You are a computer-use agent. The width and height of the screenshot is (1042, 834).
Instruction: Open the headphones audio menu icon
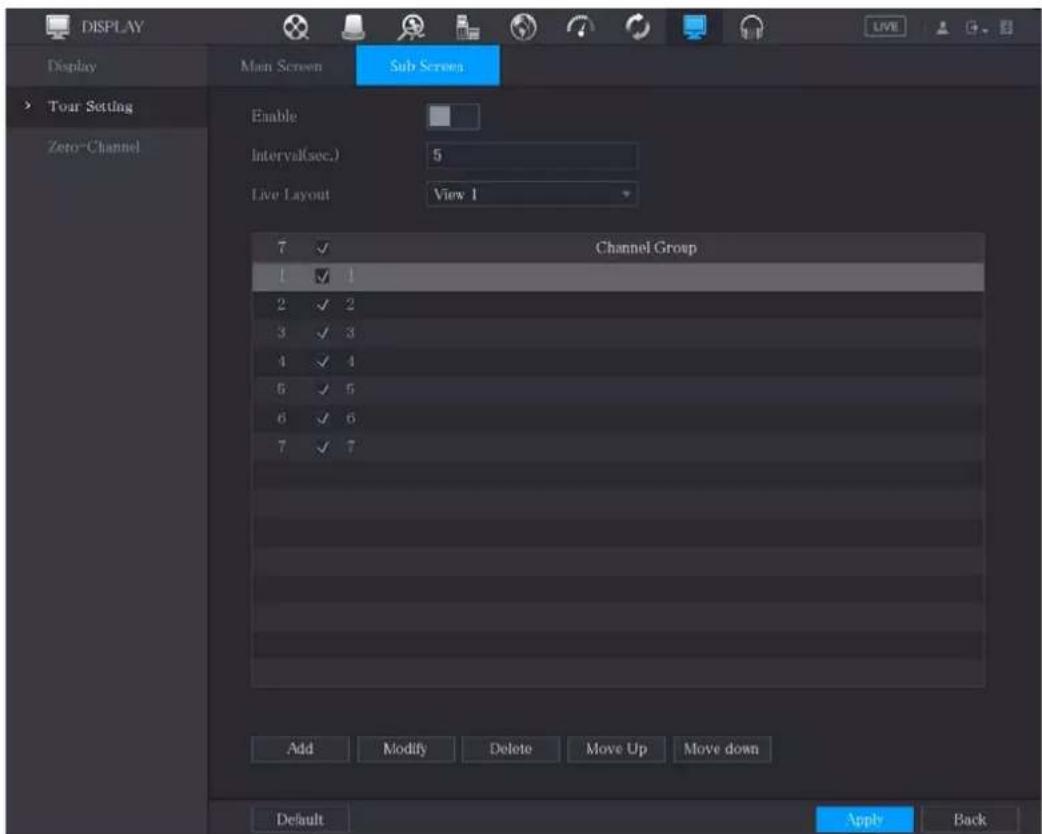pyautogui.click(x=752, y=27)
